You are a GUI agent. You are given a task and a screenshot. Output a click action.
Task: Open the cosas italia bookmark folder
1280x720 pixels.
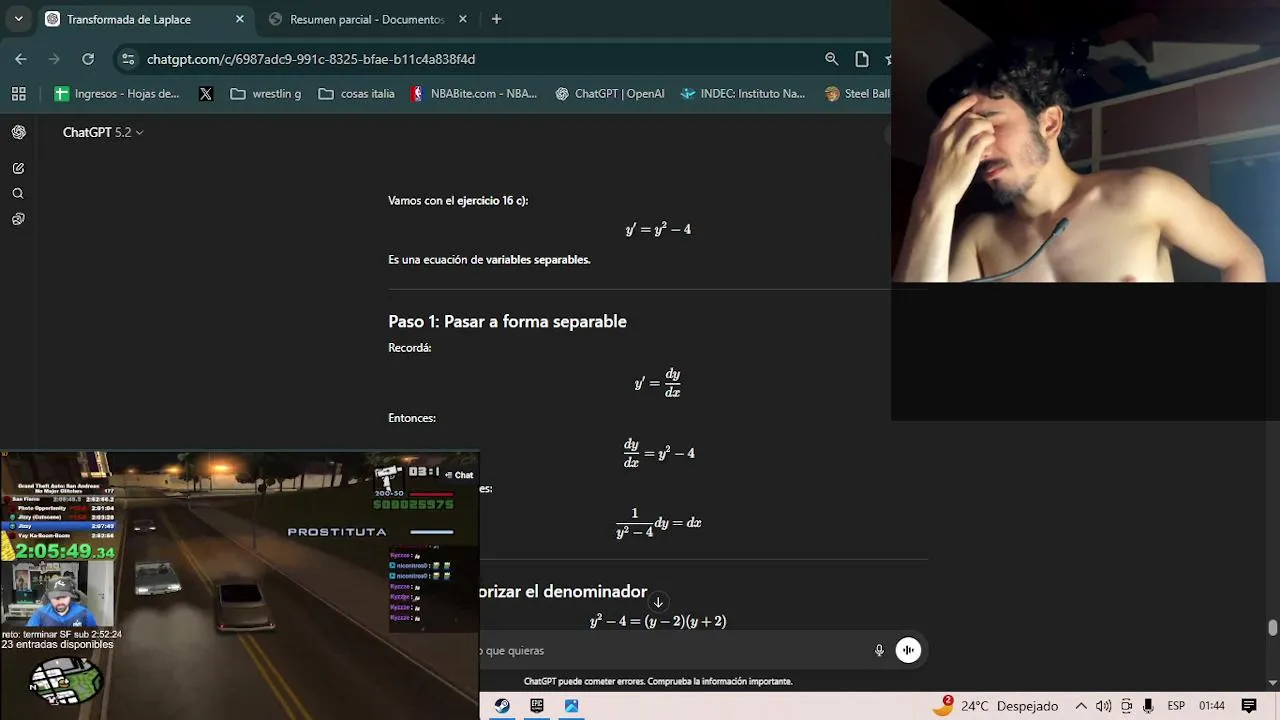(x=357, y=93)
